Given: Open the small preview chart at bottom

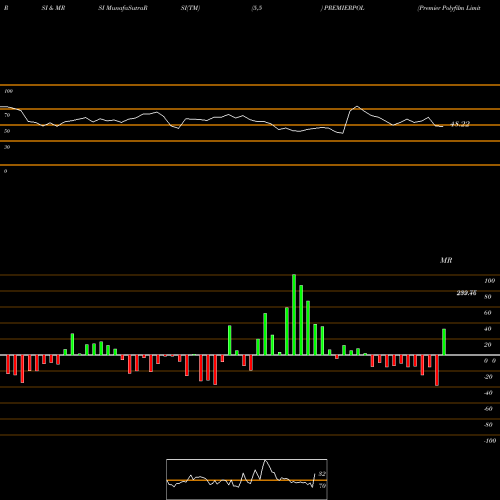Looking at the screenshot, I should tap(247, 479).
